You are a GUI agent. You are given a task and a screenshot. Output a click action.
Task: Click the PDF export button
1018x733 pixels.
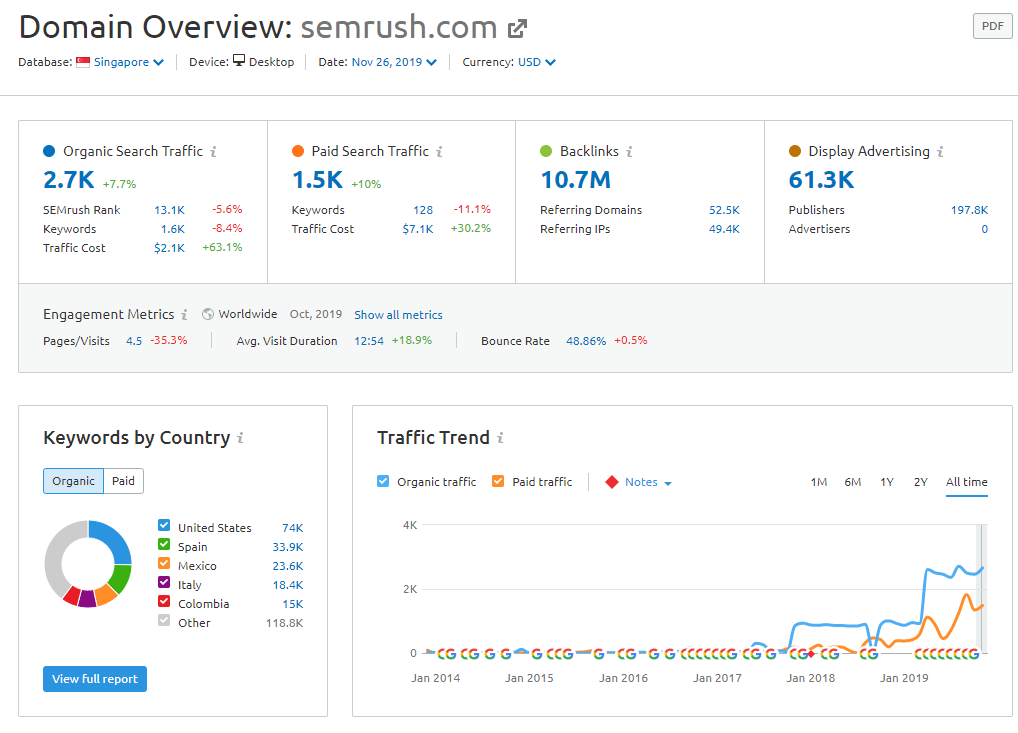click(993, 27)
